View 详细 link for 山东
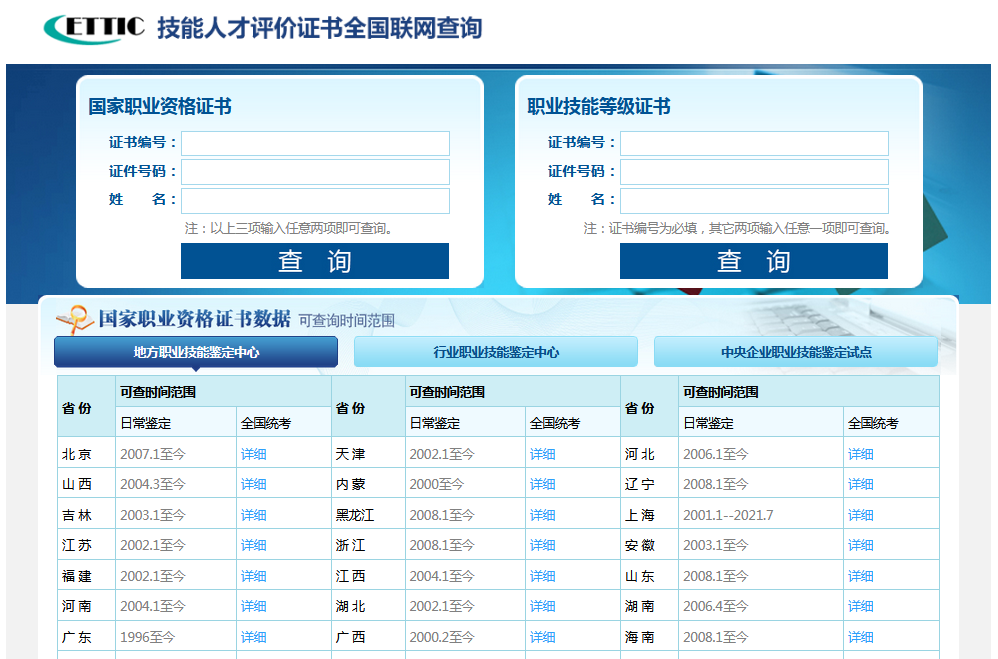This screenshot has width=998, height=659. point(860,576)
